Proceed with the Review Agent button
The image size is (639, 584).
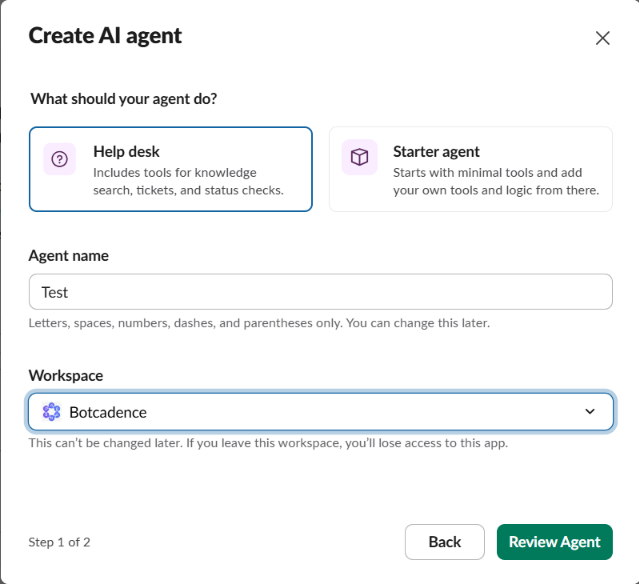[x=555, y=542]
